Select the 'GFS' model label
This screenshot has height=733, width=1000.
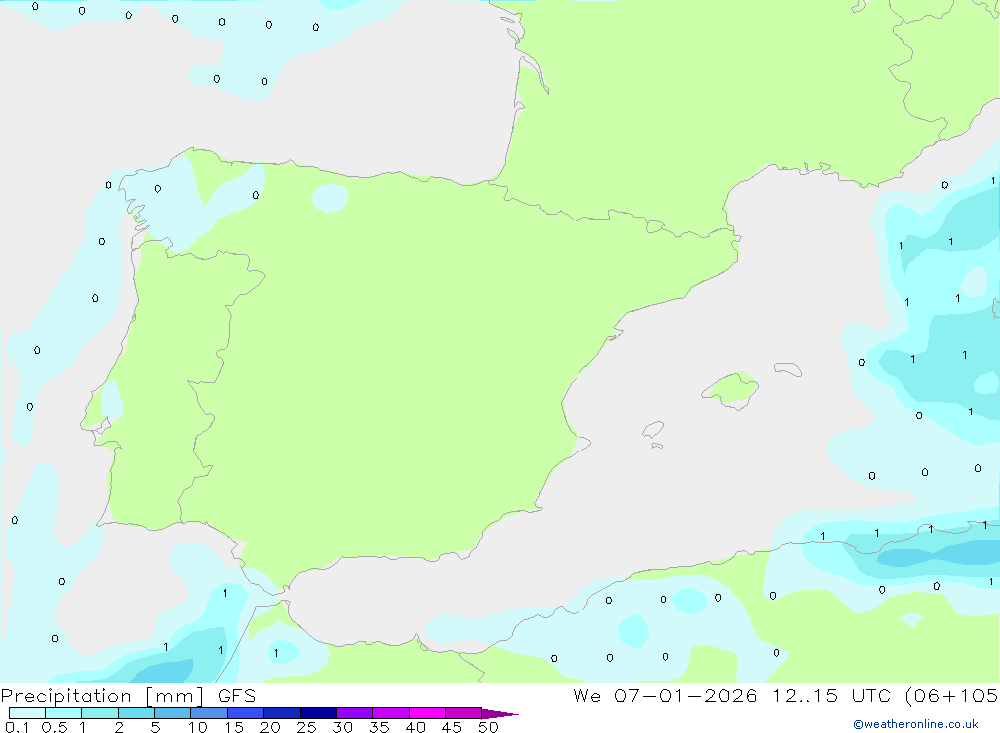237,695
